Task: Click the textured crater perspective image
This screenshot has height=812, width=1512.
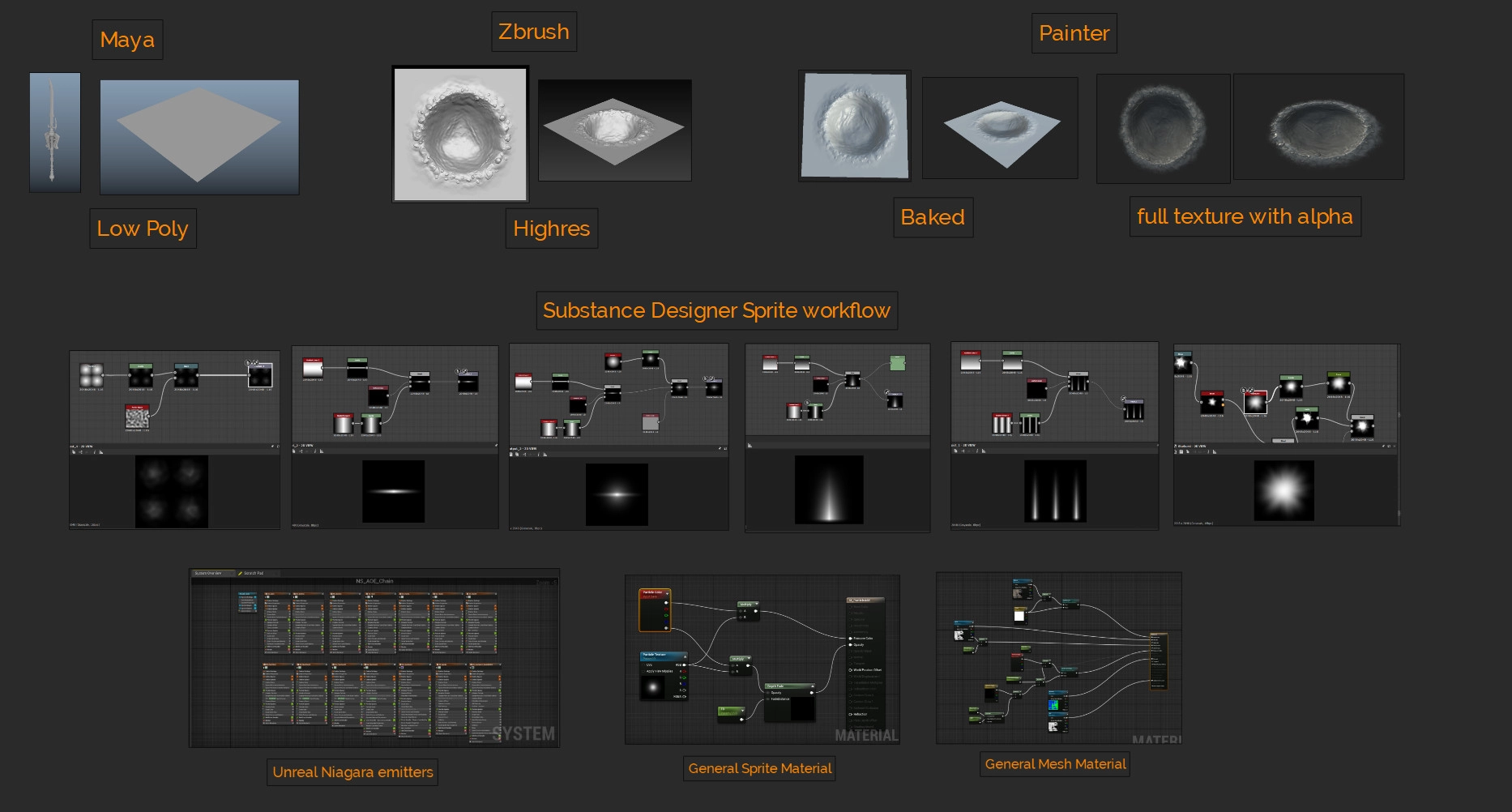Action: (1318, 126)
